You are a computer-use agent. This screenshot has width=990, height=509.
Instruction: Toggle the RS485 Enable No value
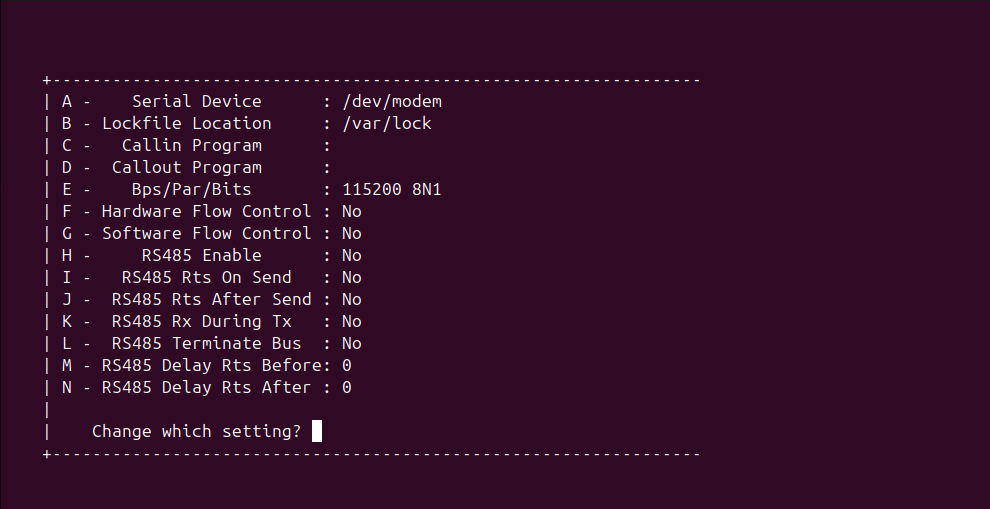351,256
